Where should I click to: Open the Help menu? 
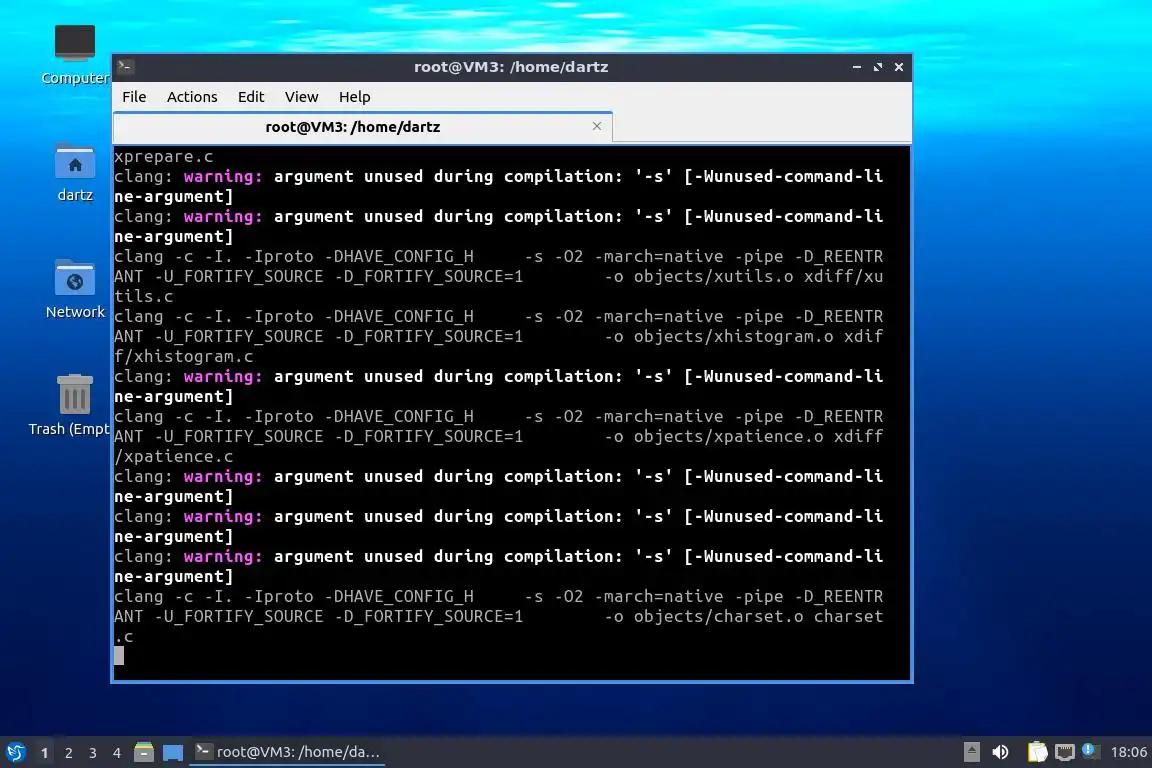354,97
